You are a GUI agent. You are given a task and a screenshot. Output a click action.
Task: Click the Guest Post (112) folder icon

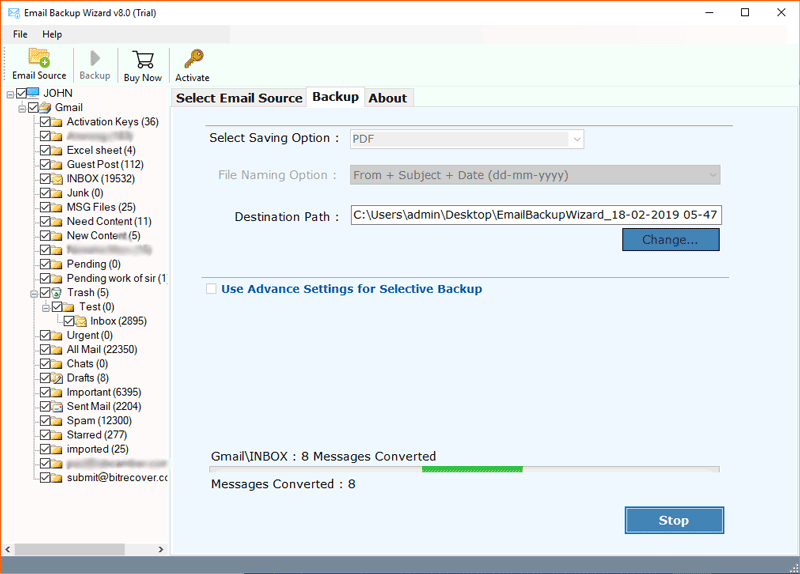57,165
